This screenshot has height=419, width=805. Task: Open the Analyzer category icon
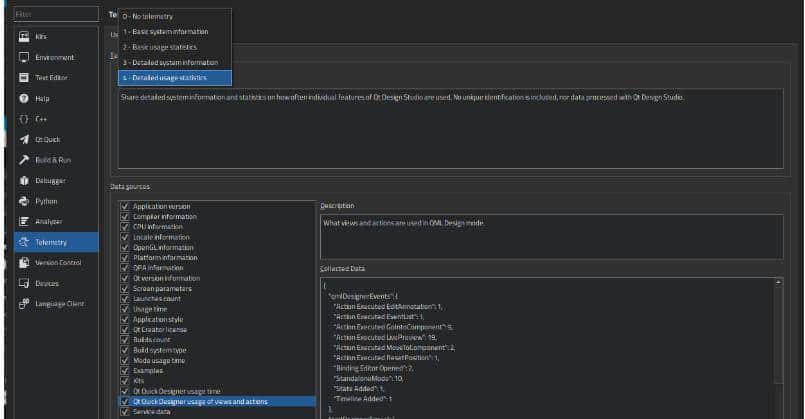pyautogui.click(x=24, y=221)
